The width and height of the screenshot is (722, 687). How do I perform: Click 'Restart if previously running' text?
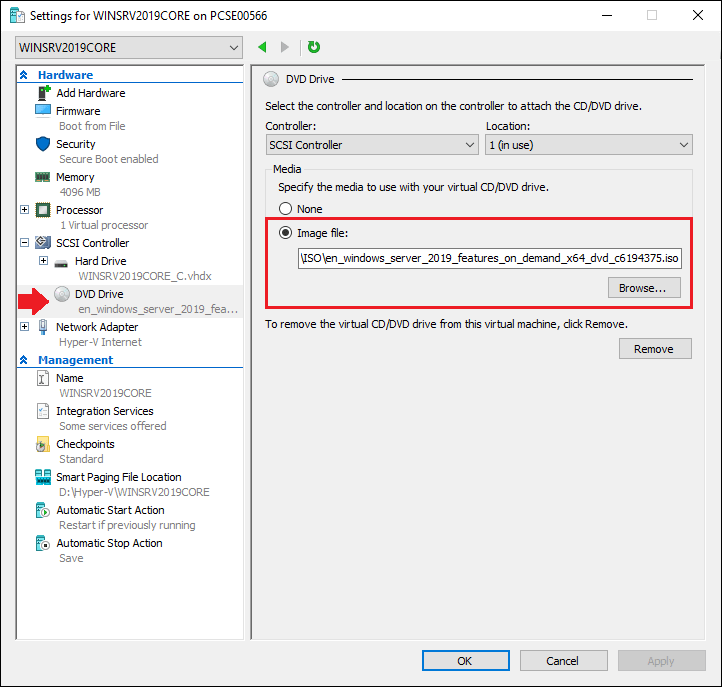(127, 525)
